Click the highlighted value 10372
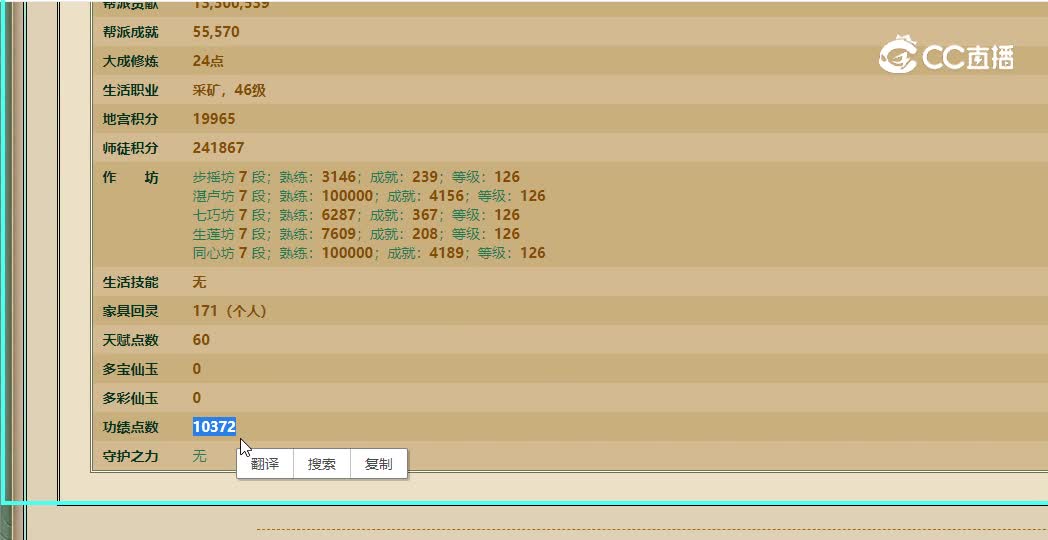The width and height of the screenshot is (1048, 540). 214,426
